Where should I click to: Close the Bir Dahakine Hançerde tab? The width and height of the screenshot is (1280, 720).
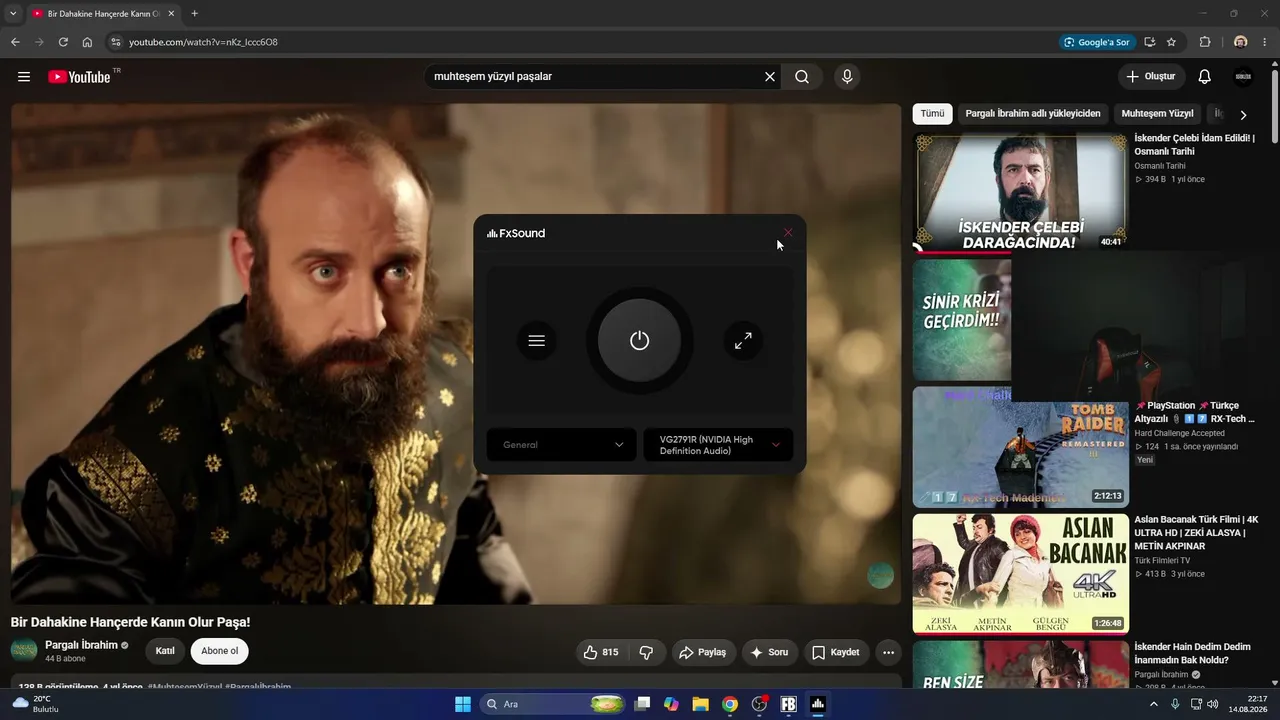[171, 14]
